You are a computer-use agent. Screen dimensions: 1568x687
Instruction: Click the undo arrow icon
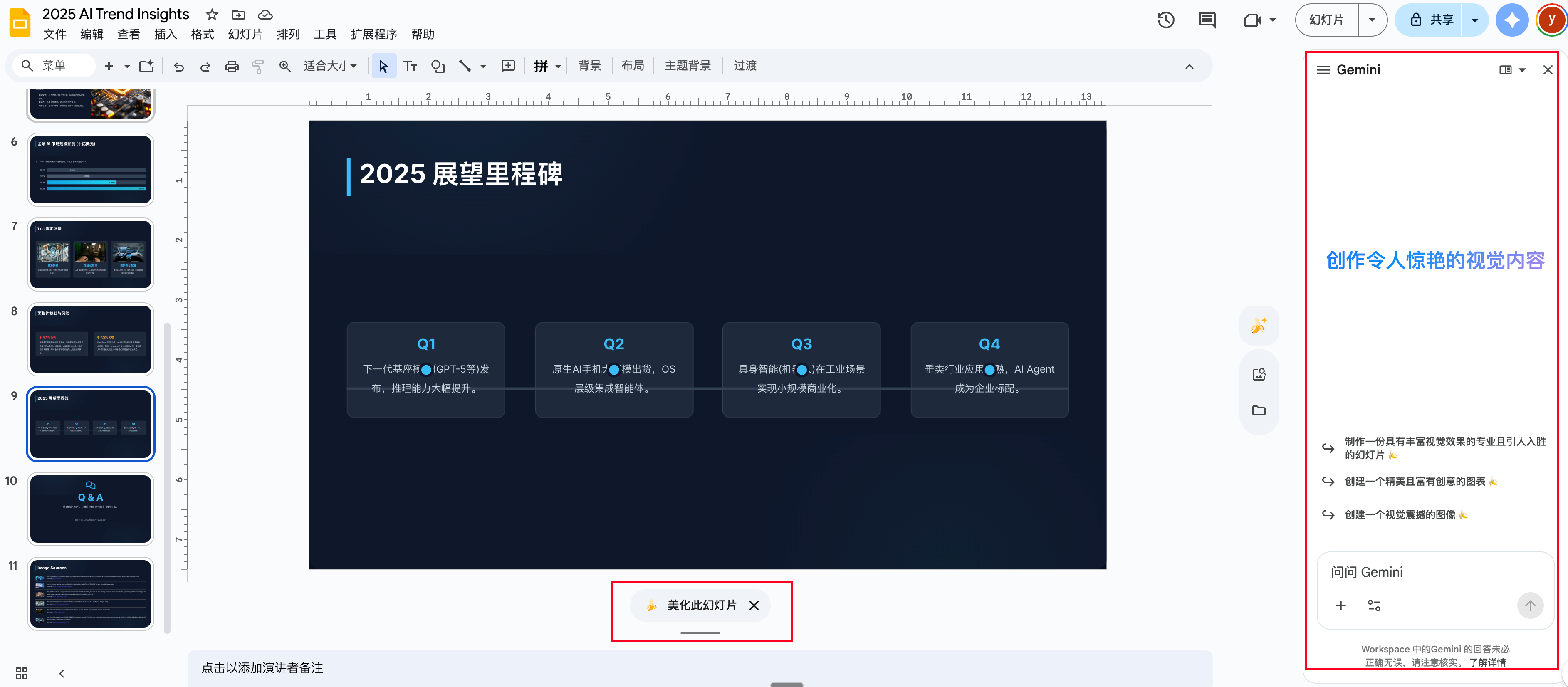(178, 66)
